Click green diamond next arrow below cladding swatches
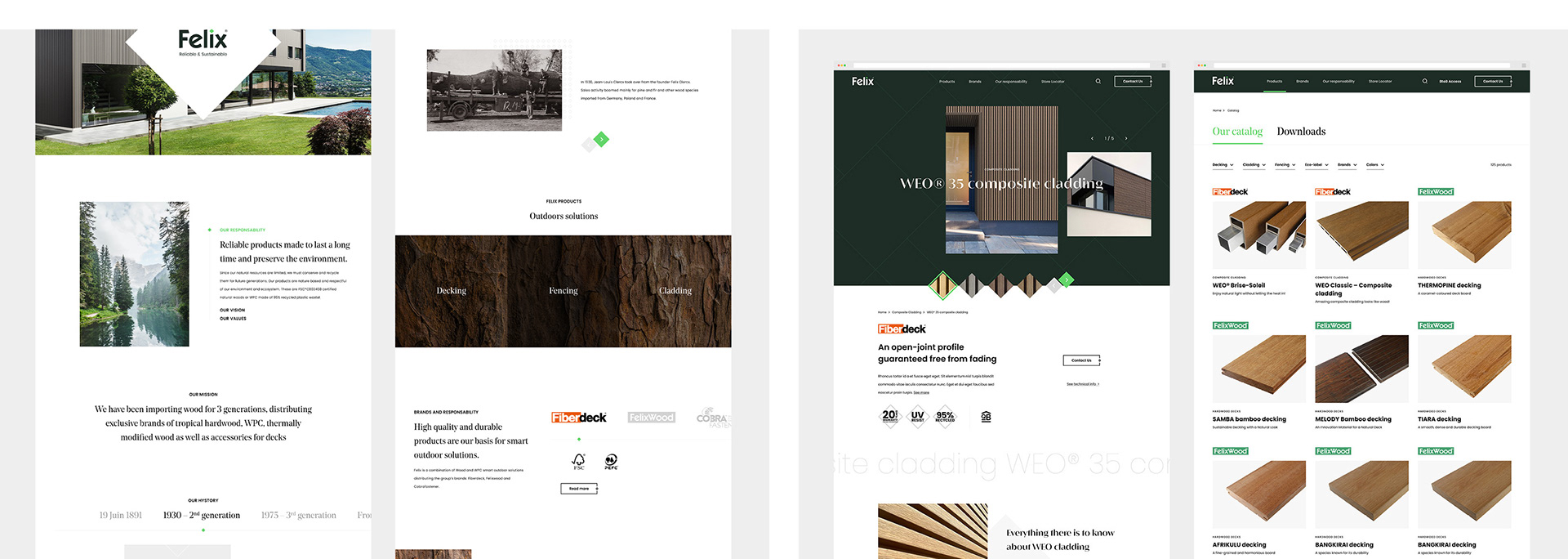This screenshot has width=1568, height=559. coord(1066,279)
